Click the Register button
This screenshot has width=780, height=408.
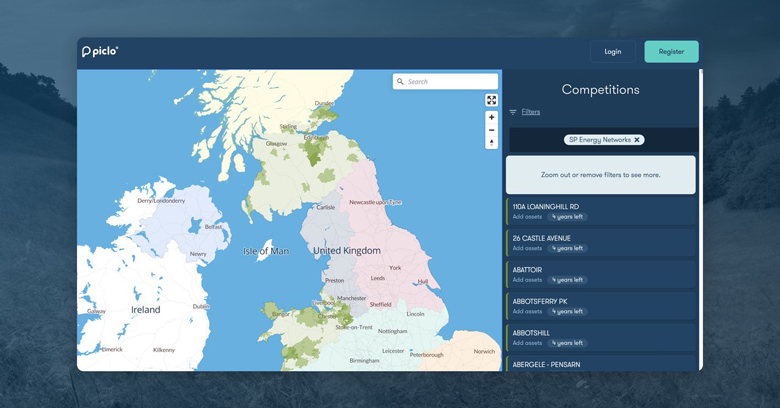click(x=671, y=51)
